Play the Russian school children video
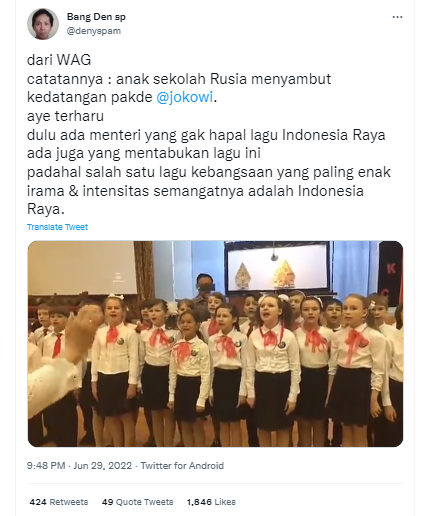This screenshot has height=516, width=421. tap(215, 344)
